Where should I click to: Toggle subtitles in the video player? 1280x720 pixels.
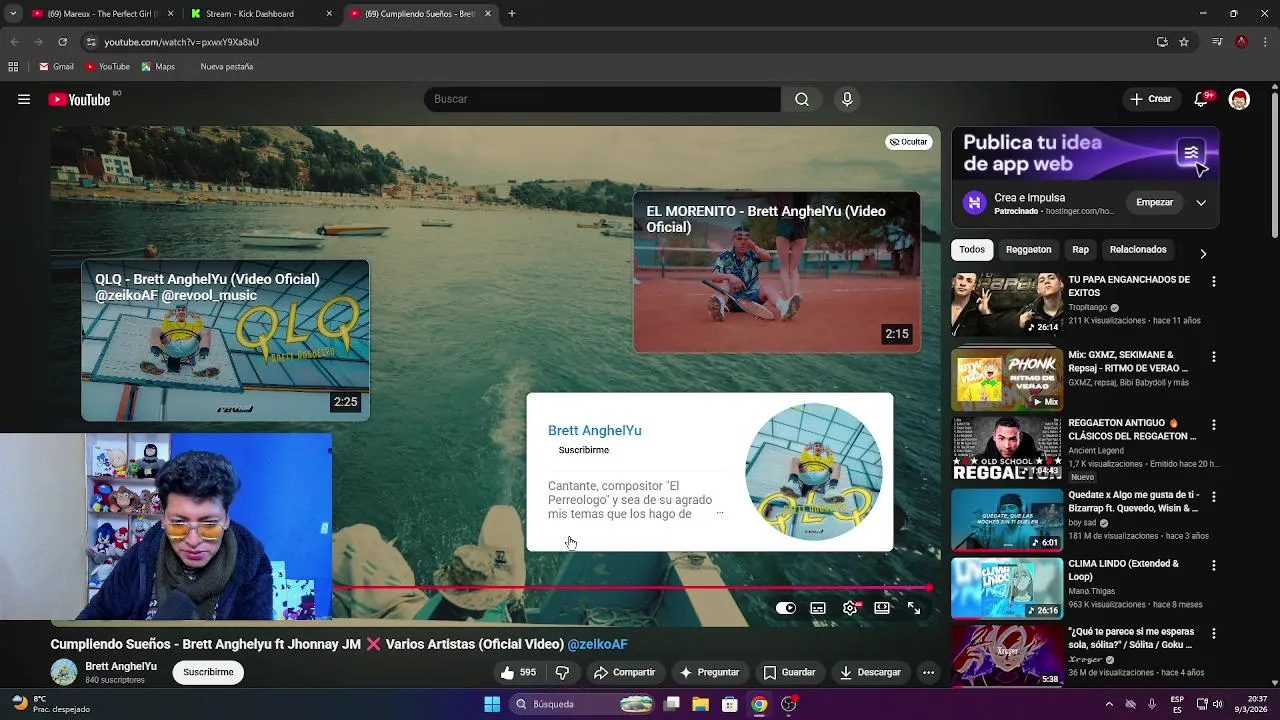[818, 608]
